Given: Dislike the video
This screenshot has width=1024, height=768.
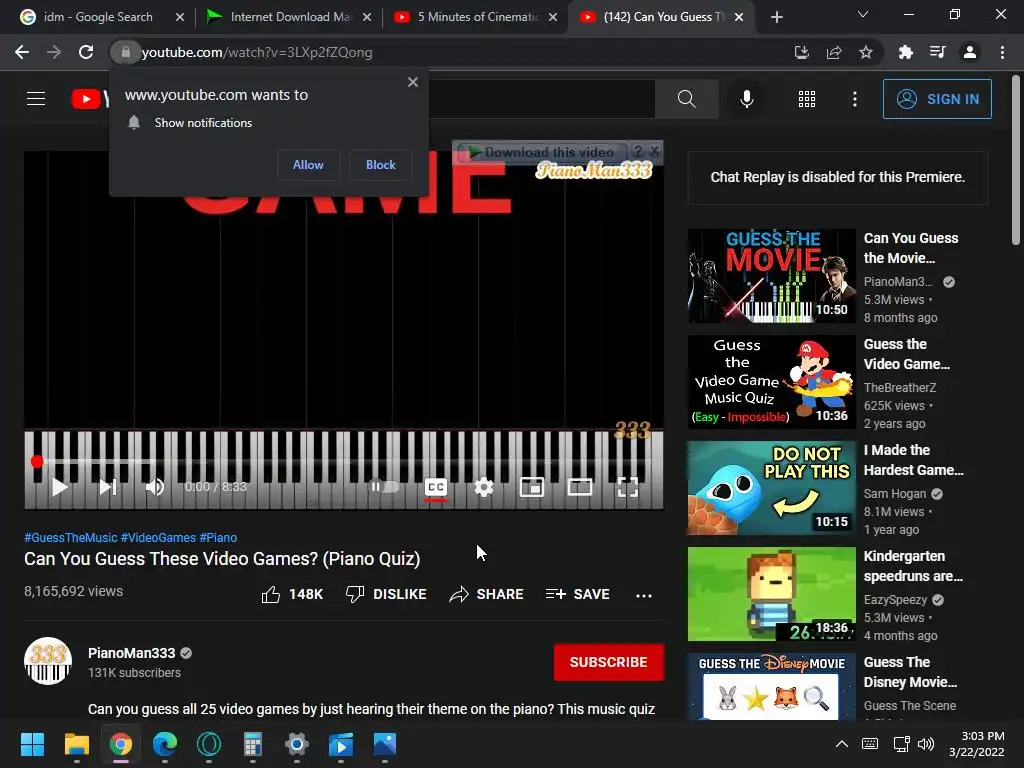Looking at the screenshot, I should click(x=386, y=594).
